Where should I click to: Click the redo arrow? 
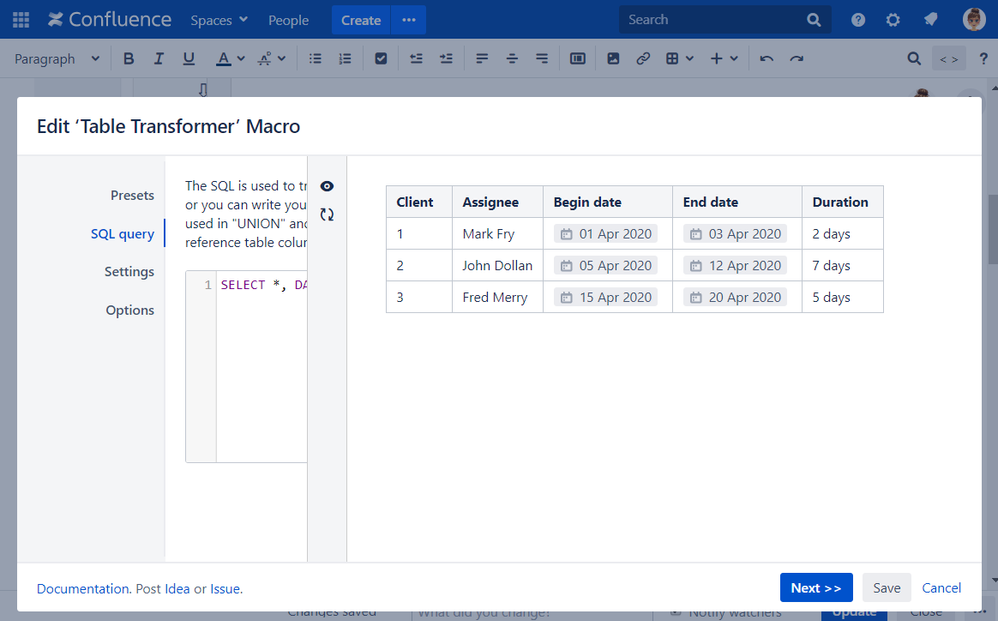[796, 59]
